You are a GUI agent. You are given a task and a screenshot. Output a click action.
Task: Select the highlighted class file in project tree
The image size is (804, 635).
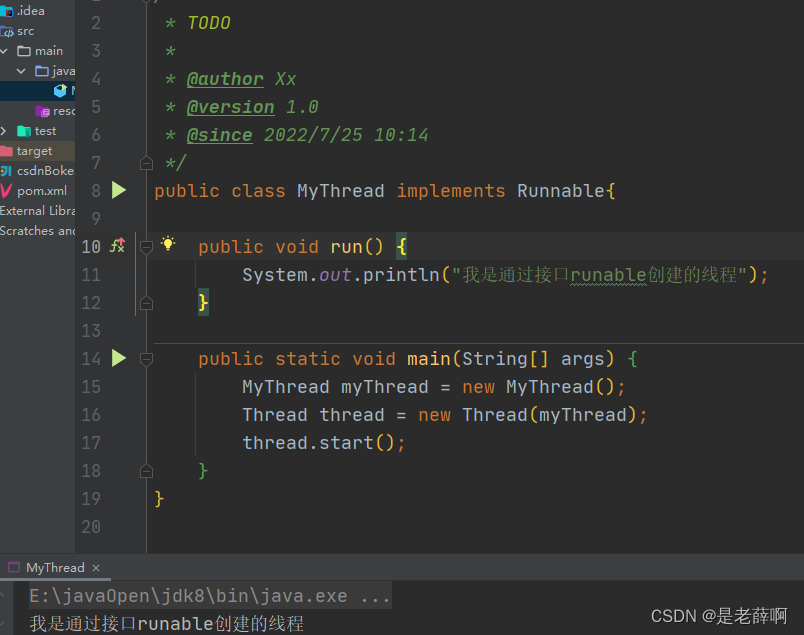click(x=37, y=91)
